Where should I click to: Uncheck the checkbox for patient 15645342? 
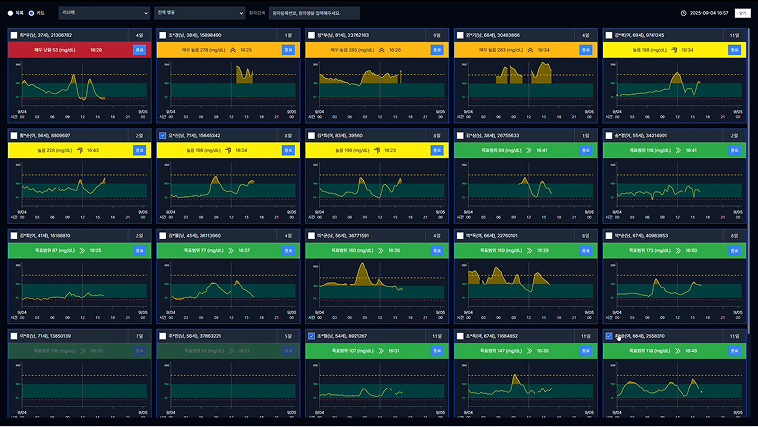pos(163,135)
